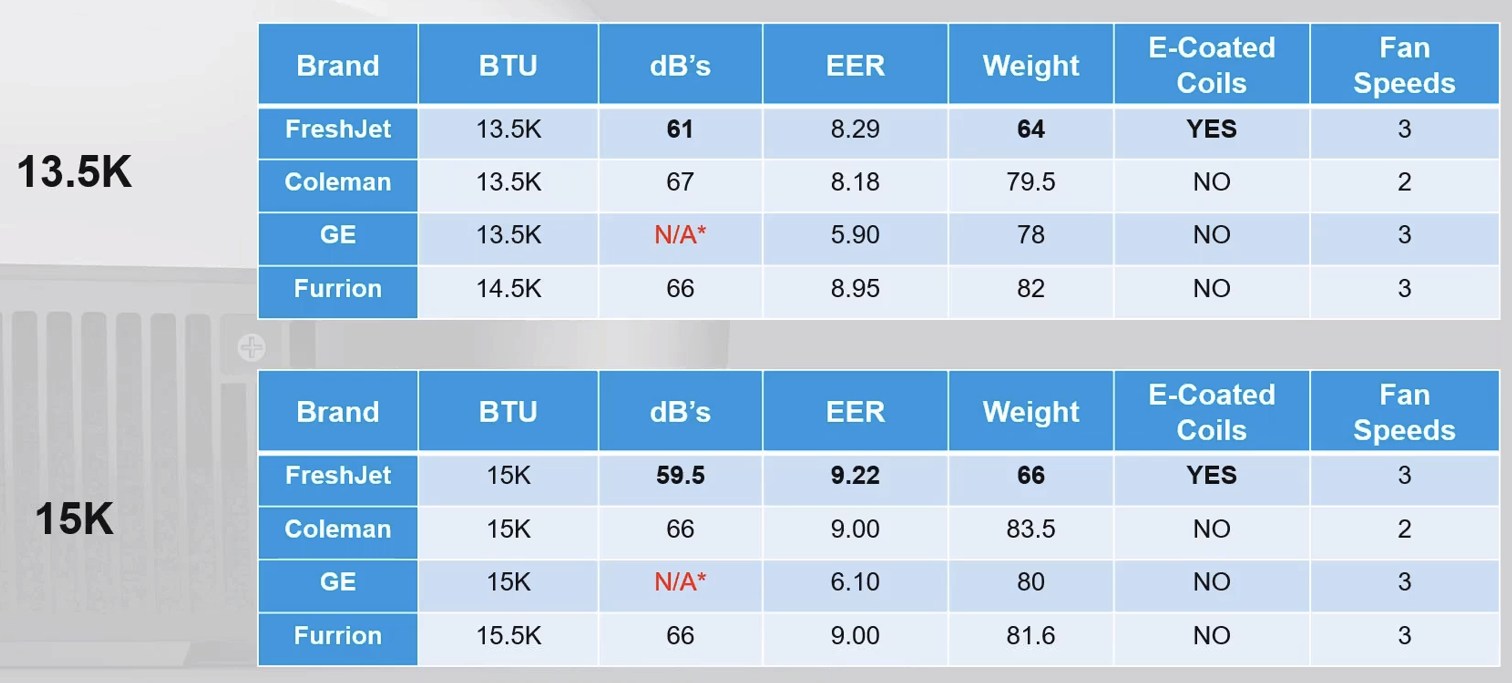This screenshot has width=1512, height=683.
Task: Click the Furrion 14.5K BTU cell
Action: pos(508,289)
